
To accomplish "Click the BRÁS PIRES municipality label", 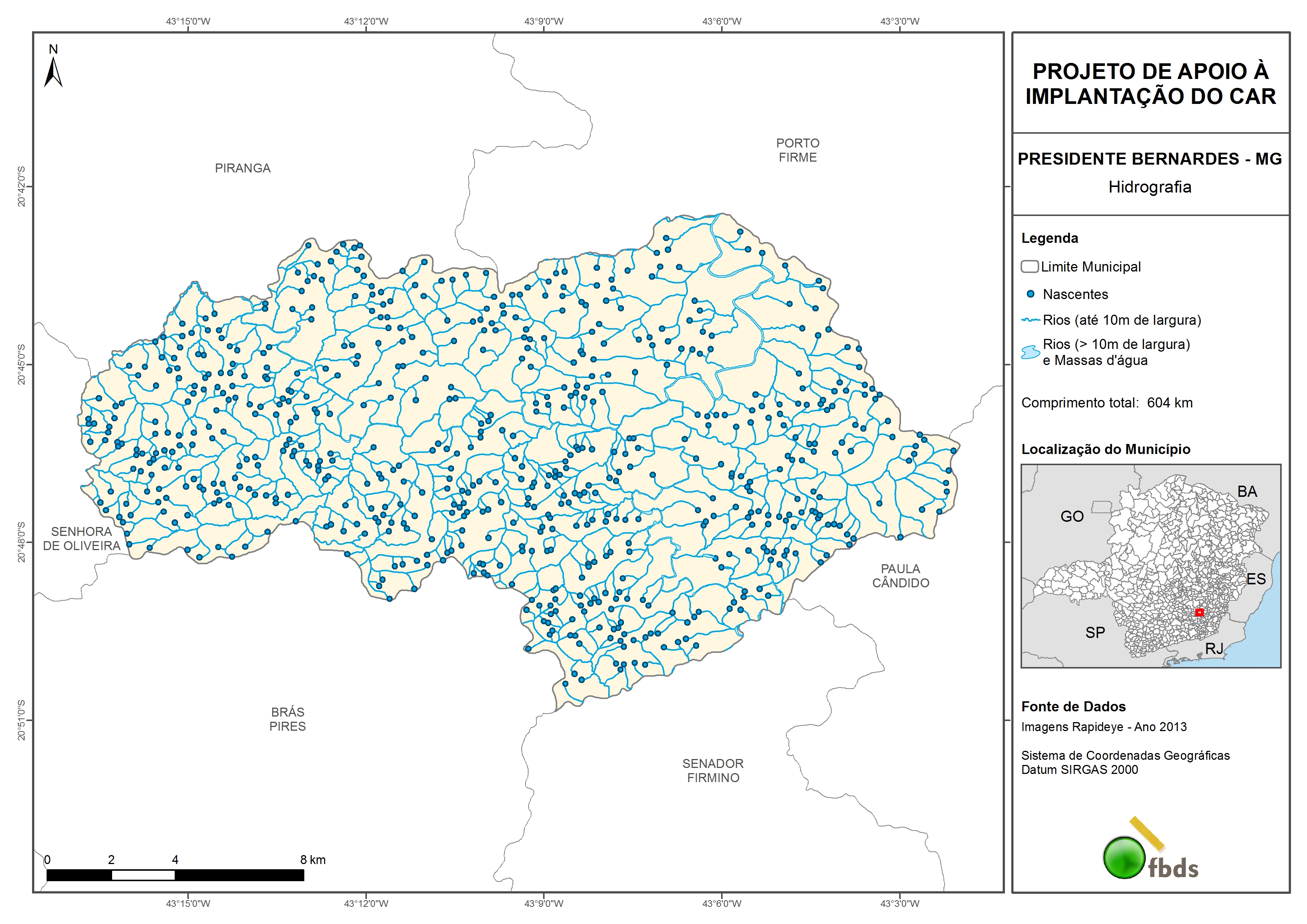I will pos(288,719).
